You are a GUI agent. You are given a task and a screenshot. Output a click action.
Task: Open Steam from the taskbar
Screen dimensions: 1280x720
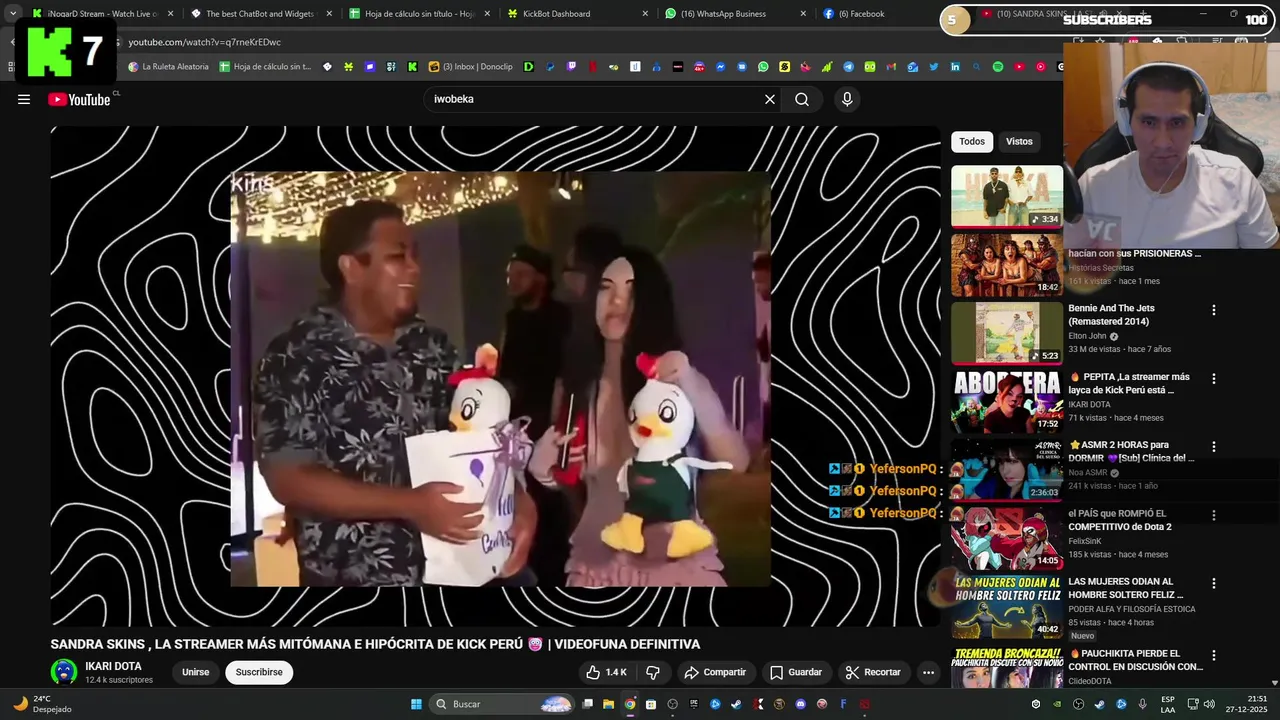pos(736,704)
